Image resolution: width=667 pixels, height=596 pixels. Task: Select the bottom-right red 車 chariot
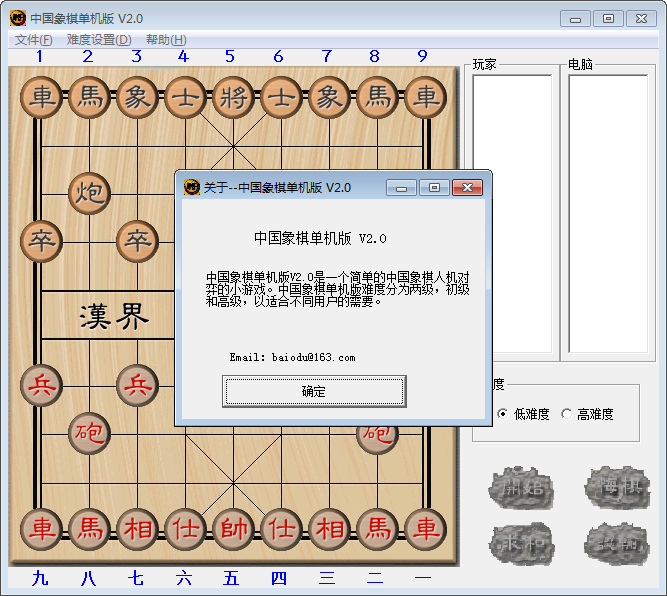coord(425,528)
